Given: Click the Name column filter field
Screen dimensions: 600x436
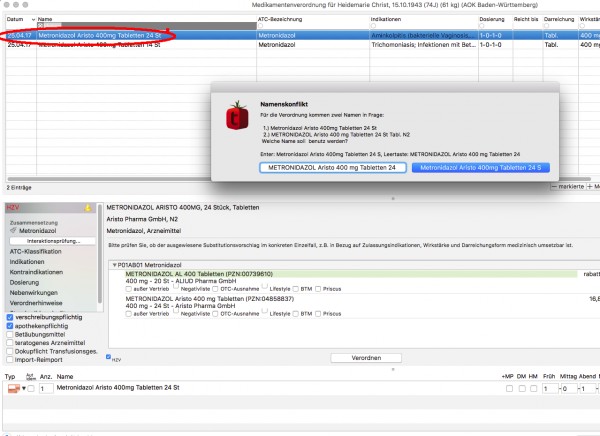Looking at the screenshot, I should [147, 26].
